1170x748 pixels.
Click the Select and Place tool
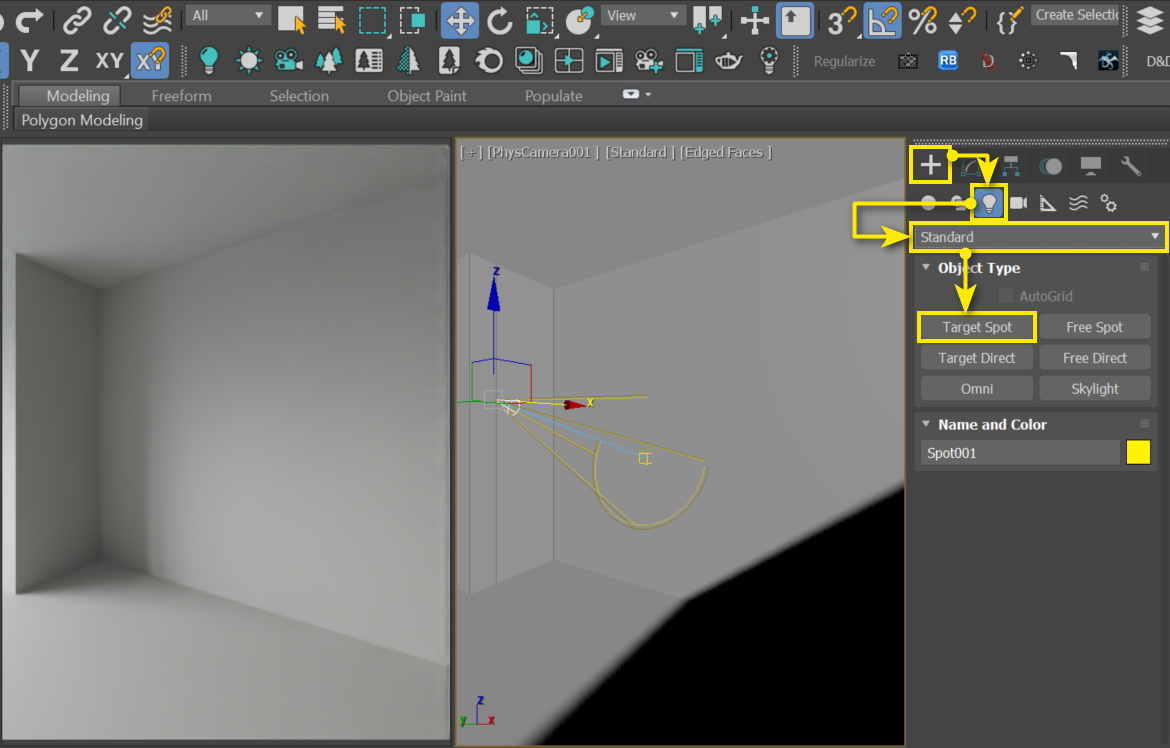point(580,20)
